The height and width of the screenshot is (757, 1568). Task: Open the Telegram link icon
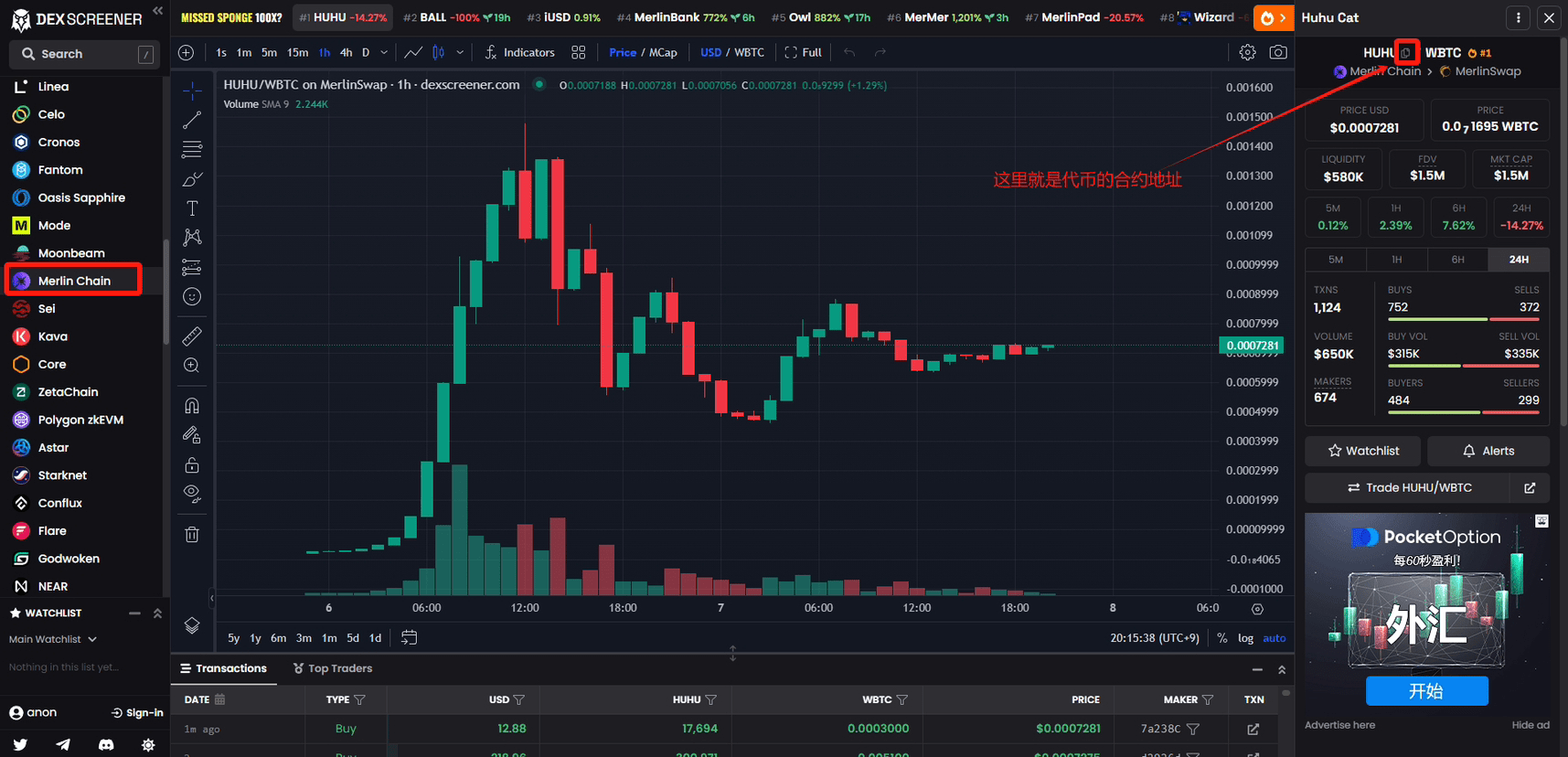point(63,744)
